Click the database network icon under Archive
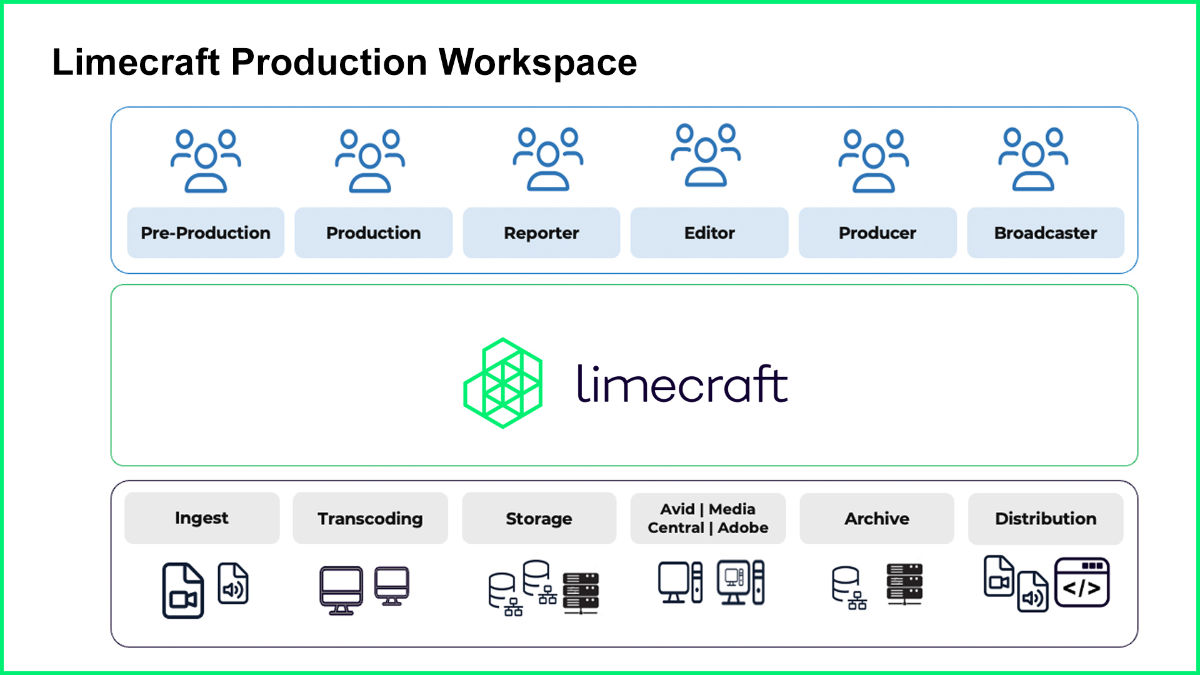This screenshot has height=675, width=1200. click(850, 588)
